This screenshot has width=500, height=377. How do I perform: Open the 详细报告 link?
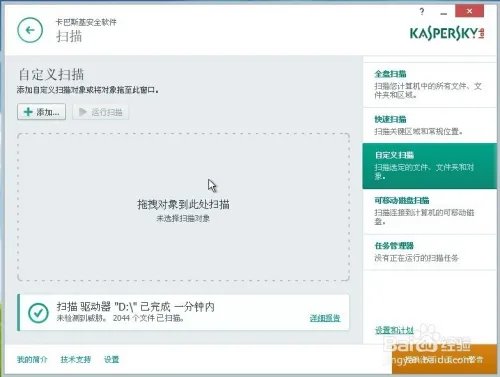[325, 318]
